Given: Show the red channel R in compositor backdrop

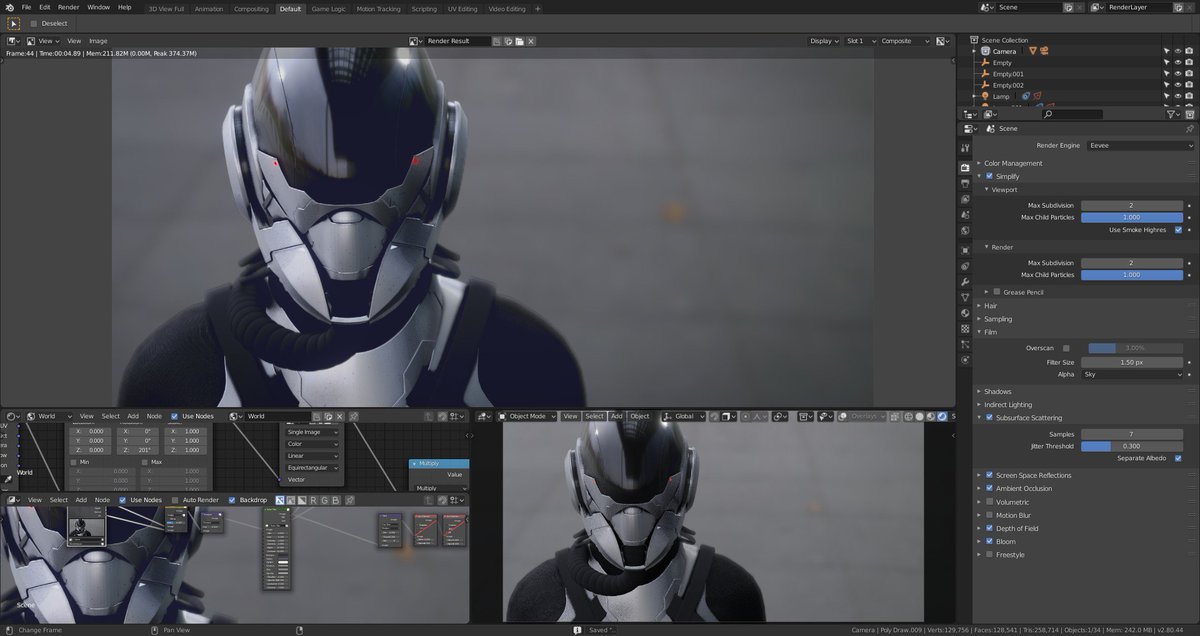Looking at the screenshot, I should click(x=311, y=499).
